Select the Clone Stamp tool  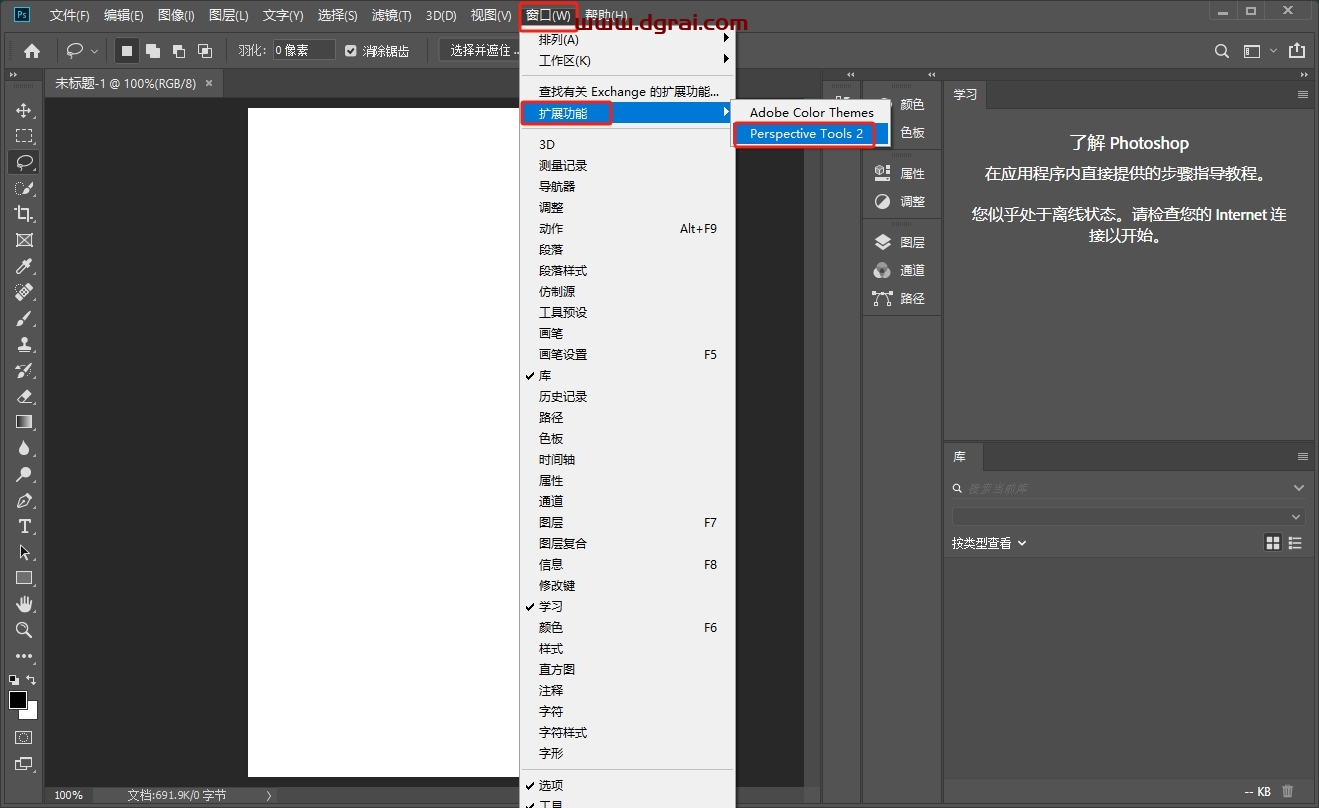(x=24, y=344)
